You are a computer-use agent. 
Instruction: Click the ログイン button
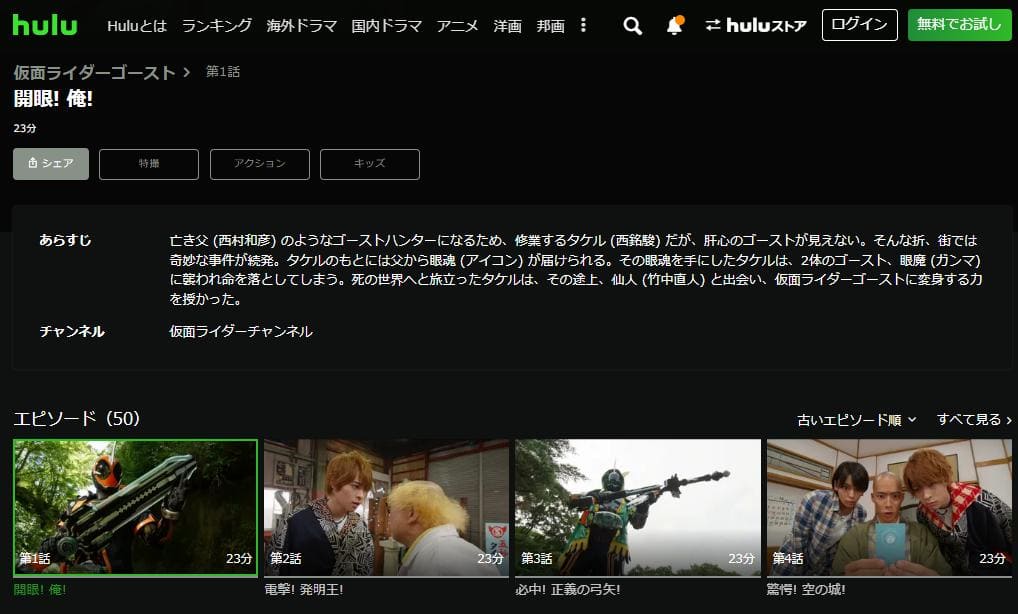[x=860, y=25]
